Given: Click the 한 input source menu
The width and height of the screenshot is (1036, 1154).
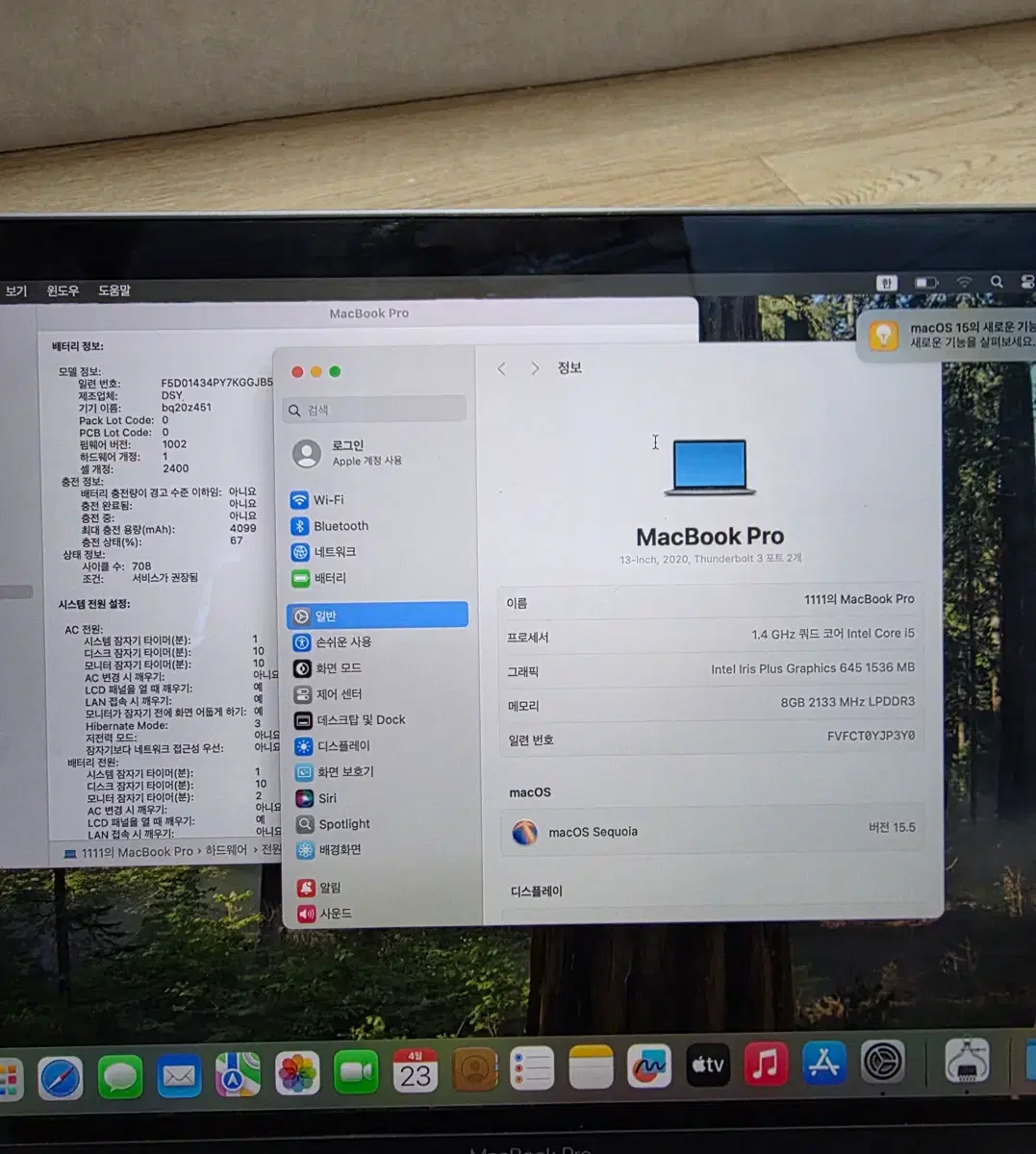Looking at the screenshot, I should [x=887, y=283].
